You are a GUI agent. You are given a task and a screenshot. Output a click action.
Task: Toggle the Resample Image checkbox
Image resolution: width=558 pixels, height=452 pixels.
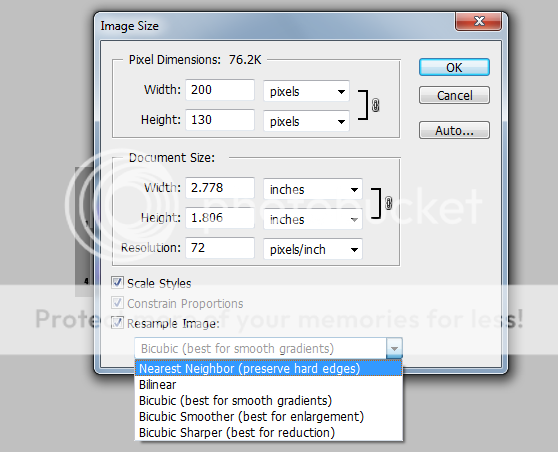pos(117,323)
